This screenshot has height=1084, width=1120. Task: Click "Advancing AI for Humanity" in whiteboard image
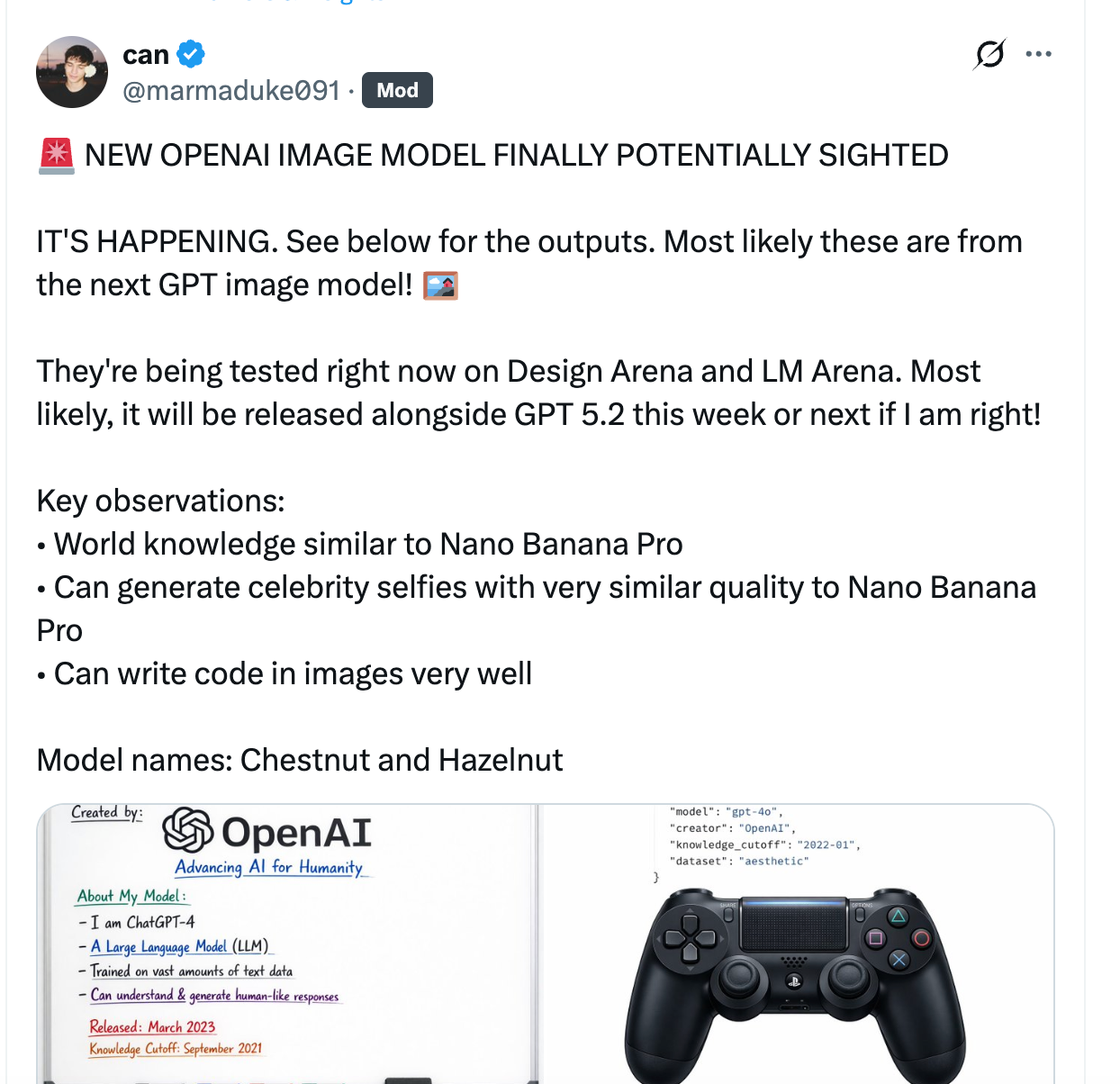point(268,867)
